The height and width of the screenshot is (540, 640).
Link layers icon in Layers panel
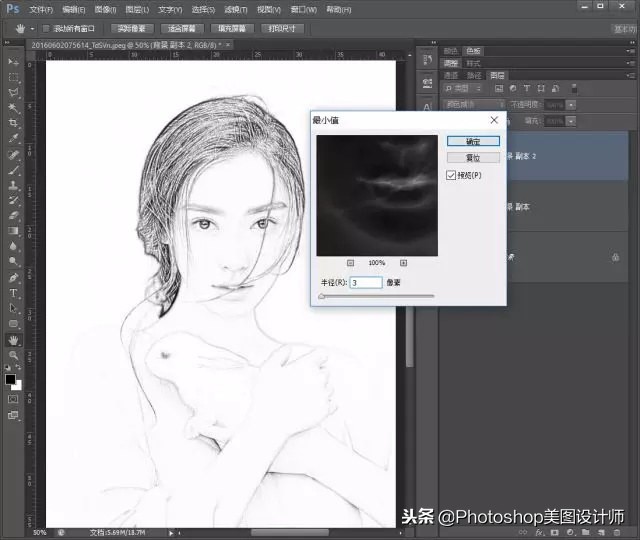(523, 532)
